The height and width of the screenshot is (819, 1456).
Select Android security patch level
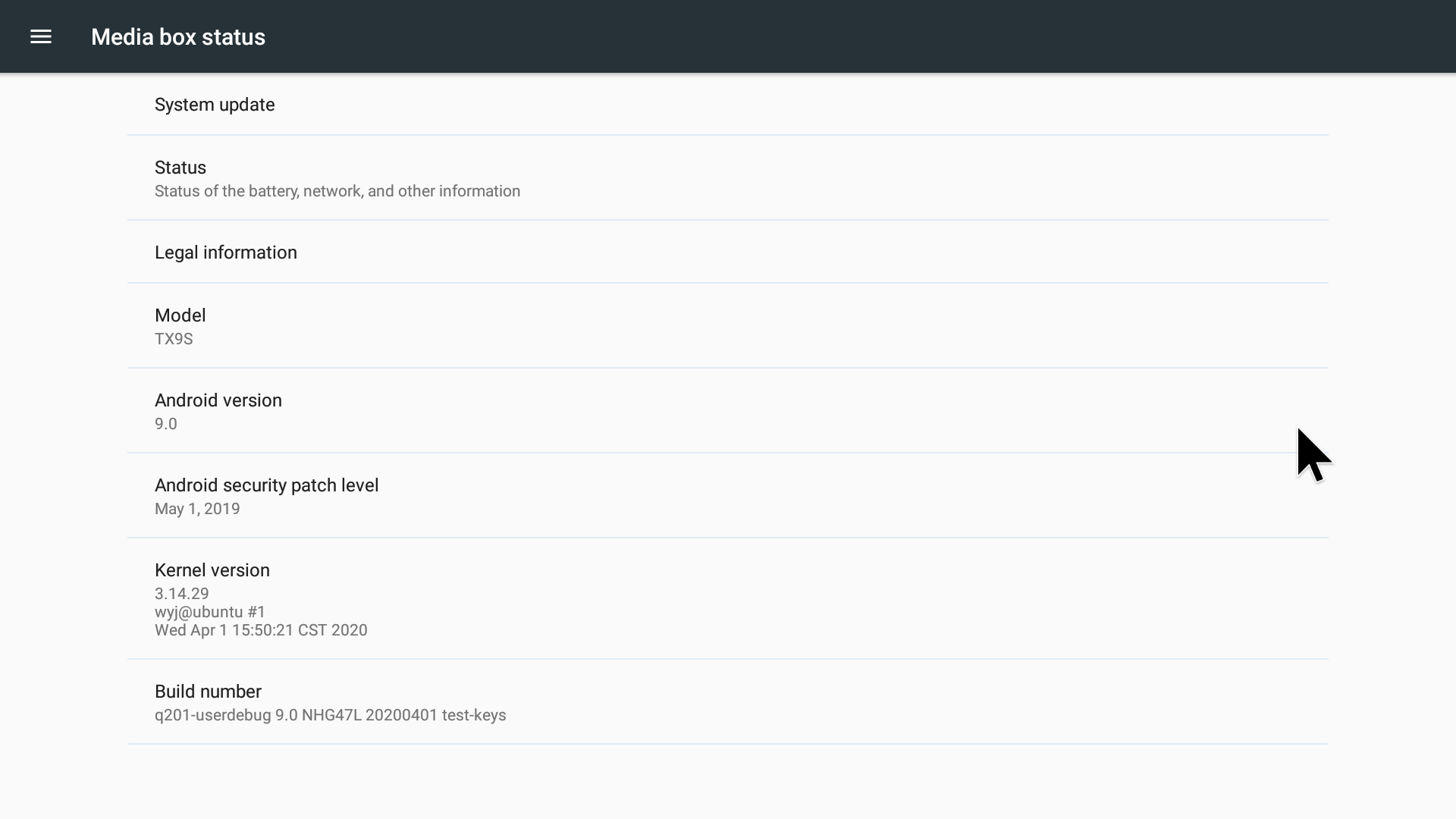click(728, 496)
